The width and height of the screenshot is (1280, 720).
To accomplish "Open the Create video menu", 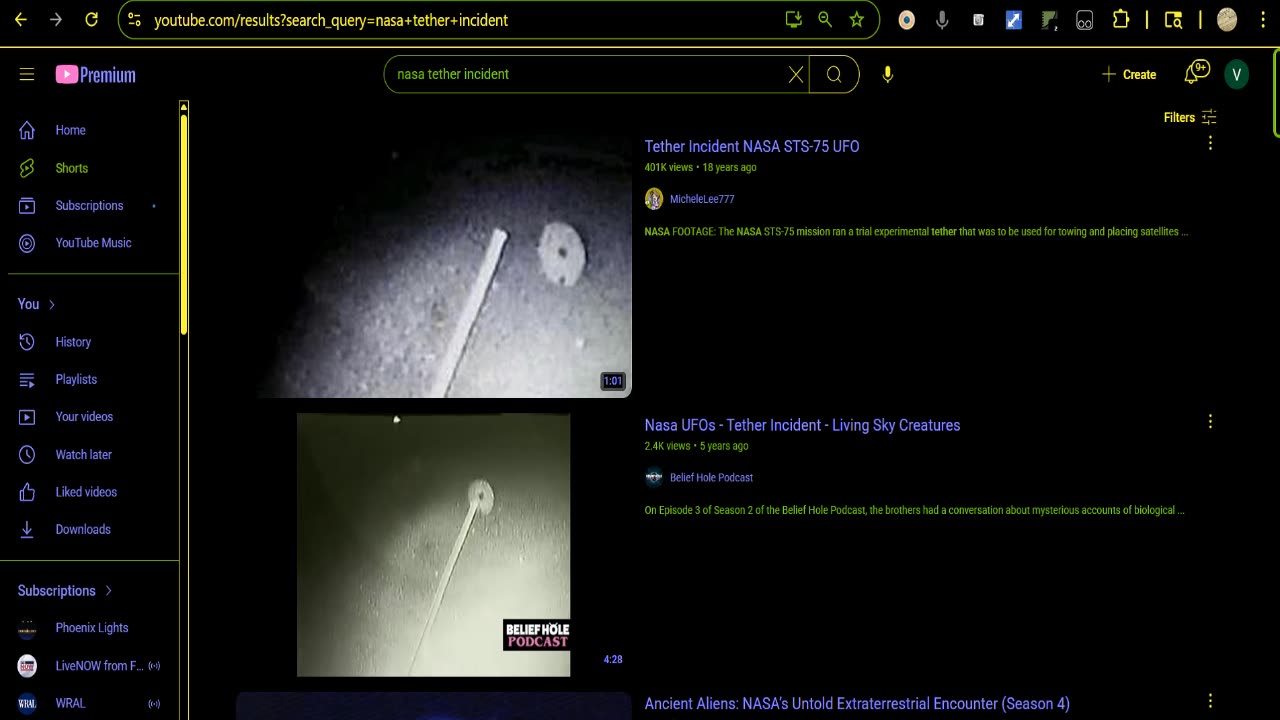I will tap(1128, 74).
